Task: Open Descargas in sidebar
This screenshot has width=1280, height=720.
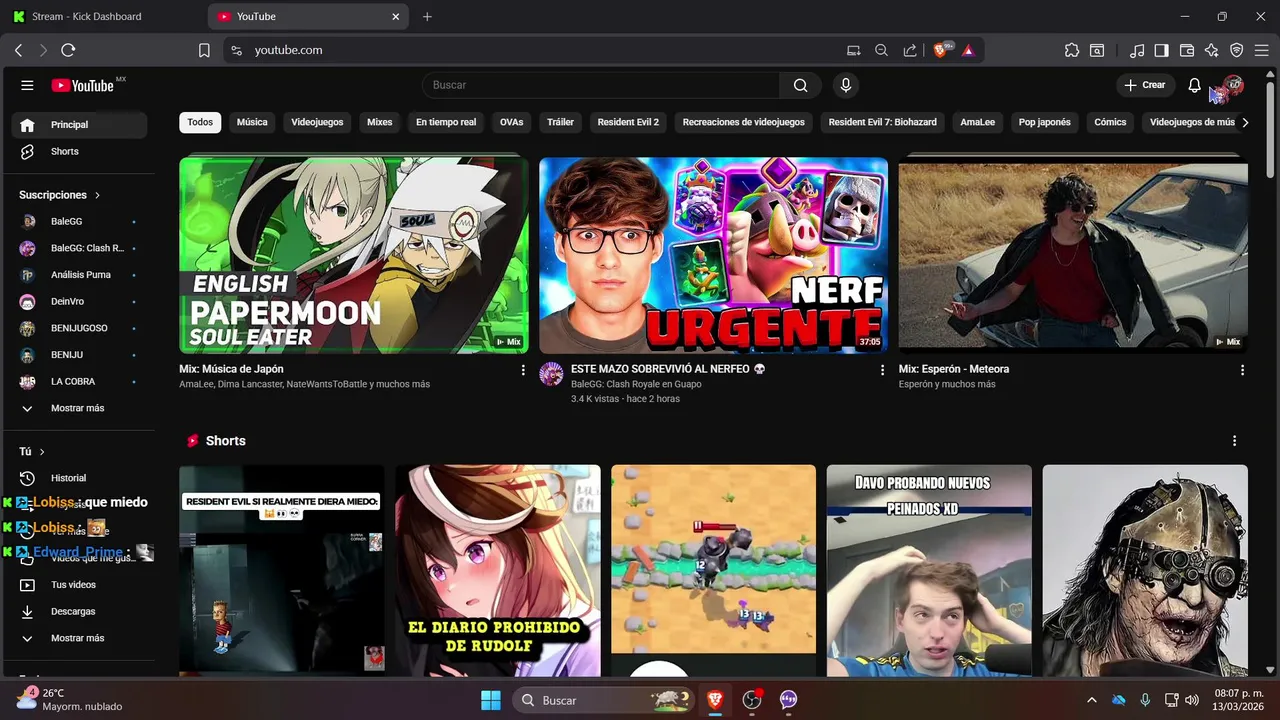Action: (x=79, y=611)
